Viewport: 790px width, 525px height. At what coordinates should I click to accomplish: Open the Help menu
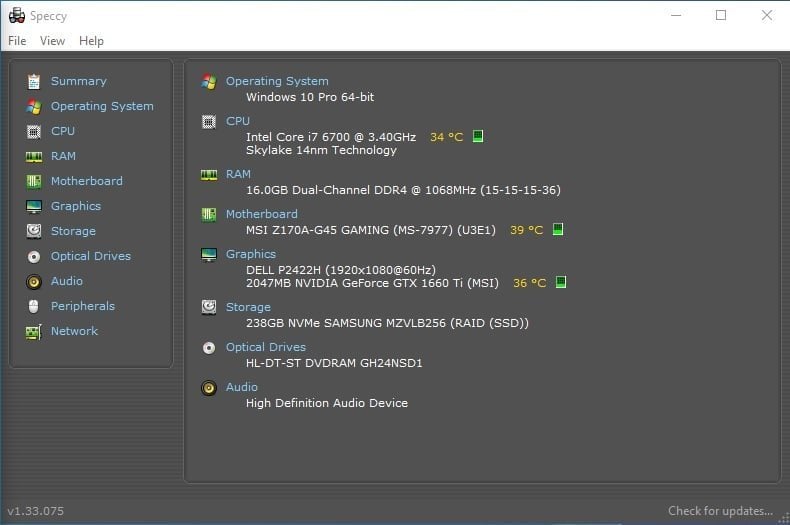(91, 41)
